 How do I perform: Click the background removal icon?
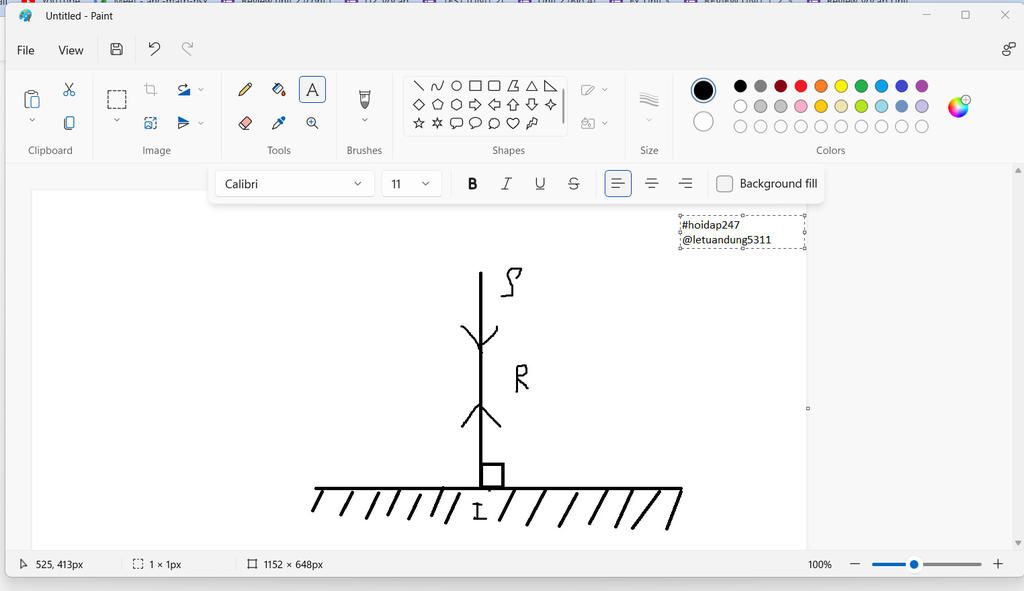tap(151, 123)
